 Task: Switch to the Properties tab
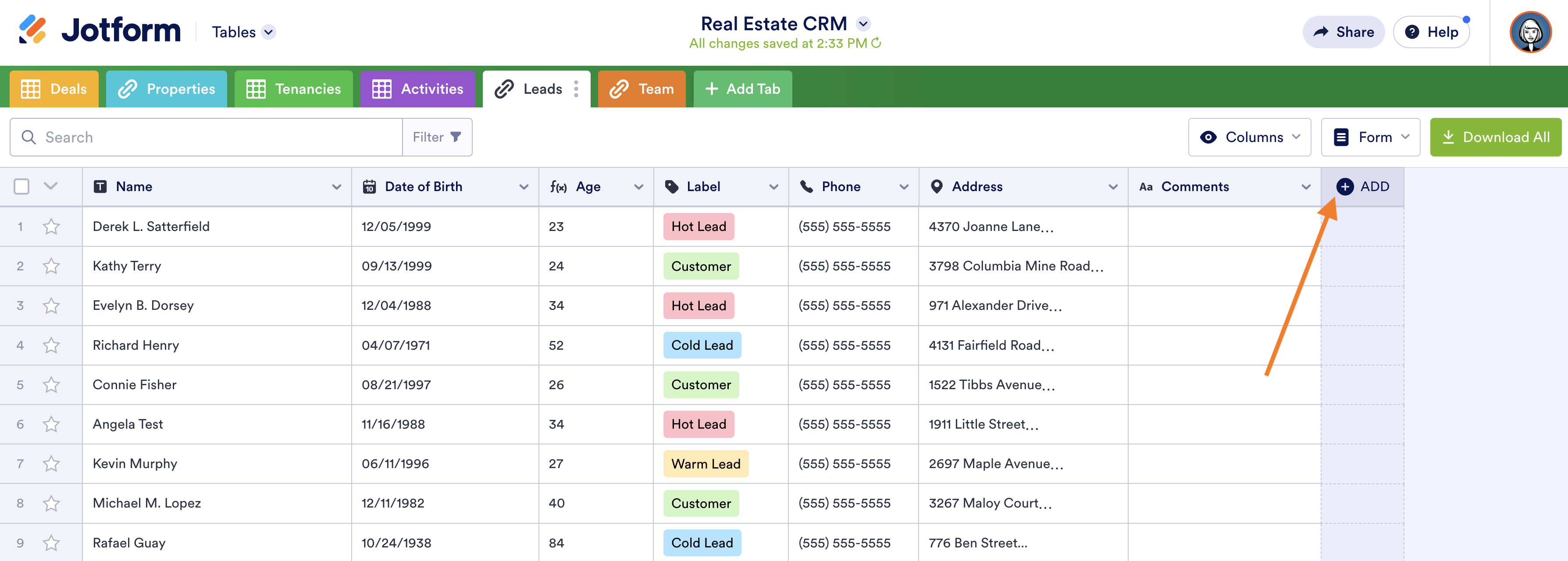pyautogui.click(x=167, y=89)
